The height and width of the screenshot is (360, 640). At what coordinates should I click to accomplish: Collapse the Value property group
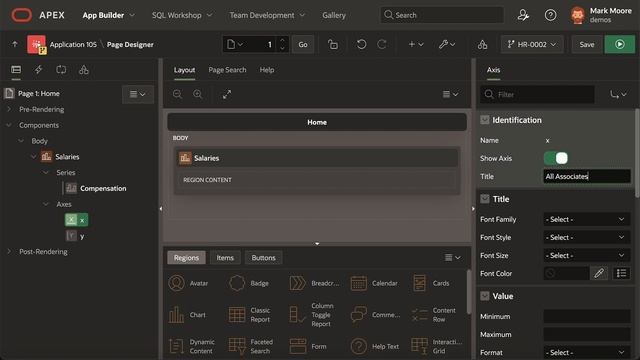484,296
